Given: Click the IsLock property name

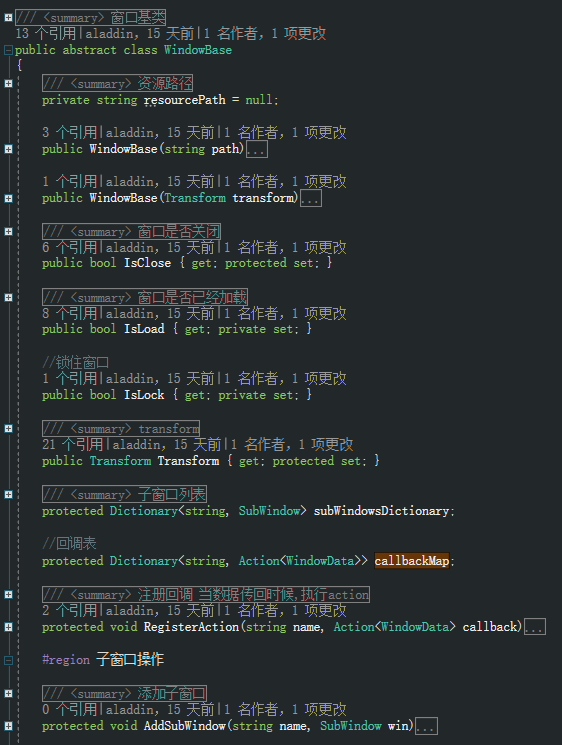Looking at the screenshot, I should 144,395.
